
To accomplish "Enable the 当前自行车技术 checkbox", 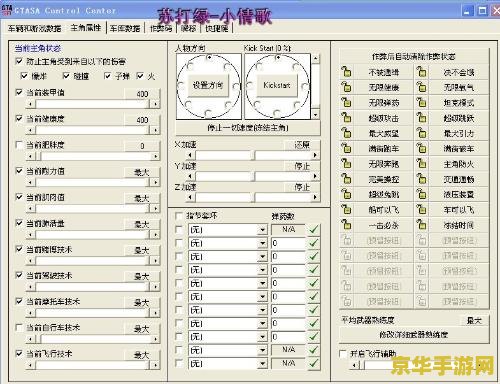I will point(19,328).
